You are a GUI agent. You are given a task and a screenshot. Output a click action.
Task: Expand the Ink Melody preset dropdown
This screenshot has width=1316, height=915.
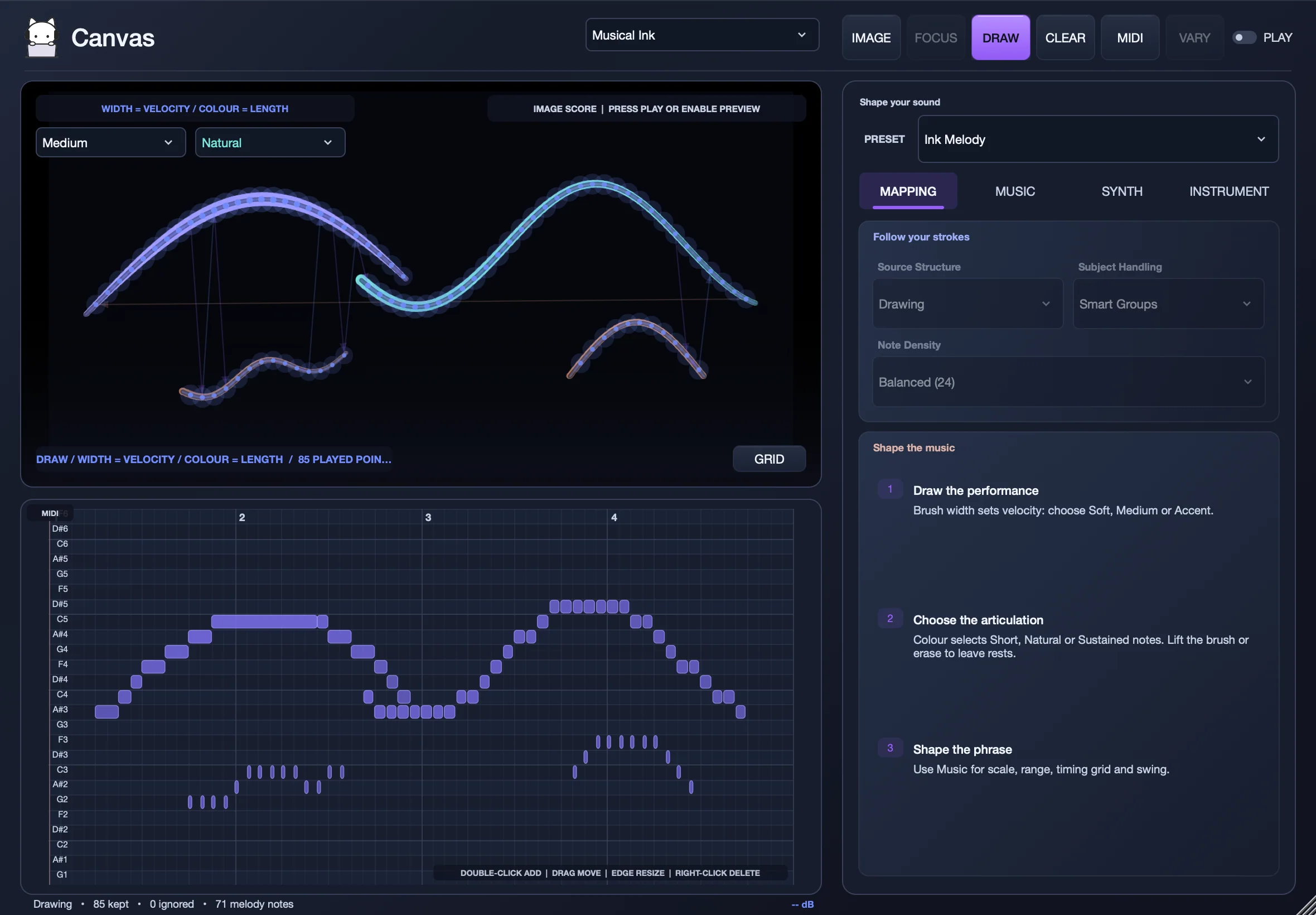coord(1098,139)
